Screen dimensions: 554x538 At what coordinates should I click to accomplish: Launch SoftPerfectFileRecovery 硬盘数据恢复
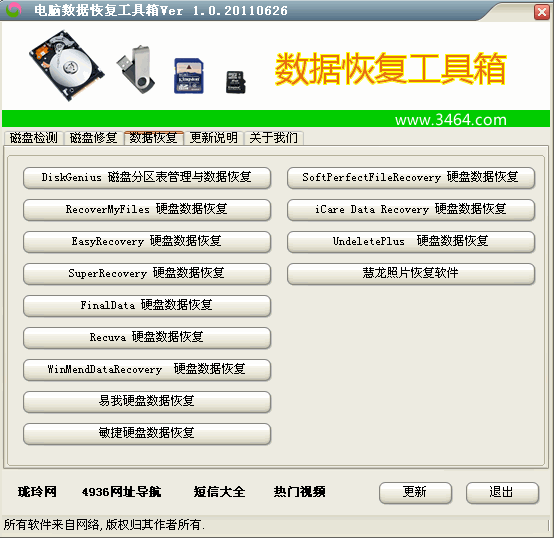(411, 178)
